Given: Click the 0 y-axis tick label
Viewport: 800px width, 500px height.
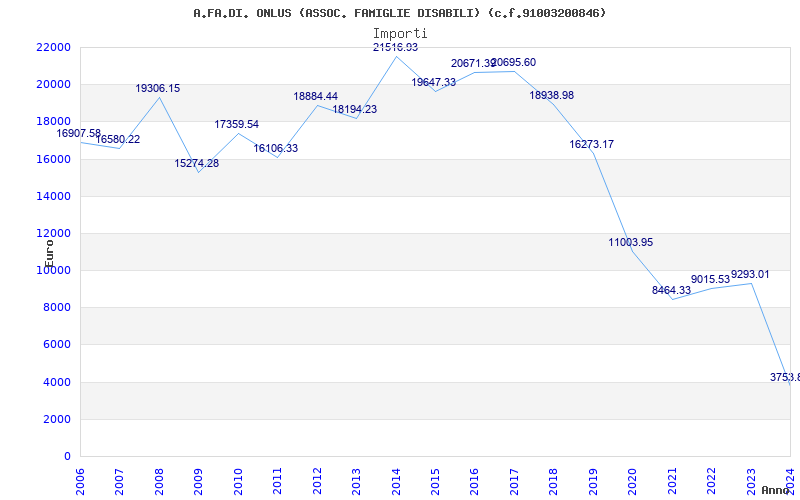Looking at the screenshot, I should pos(67,457).
